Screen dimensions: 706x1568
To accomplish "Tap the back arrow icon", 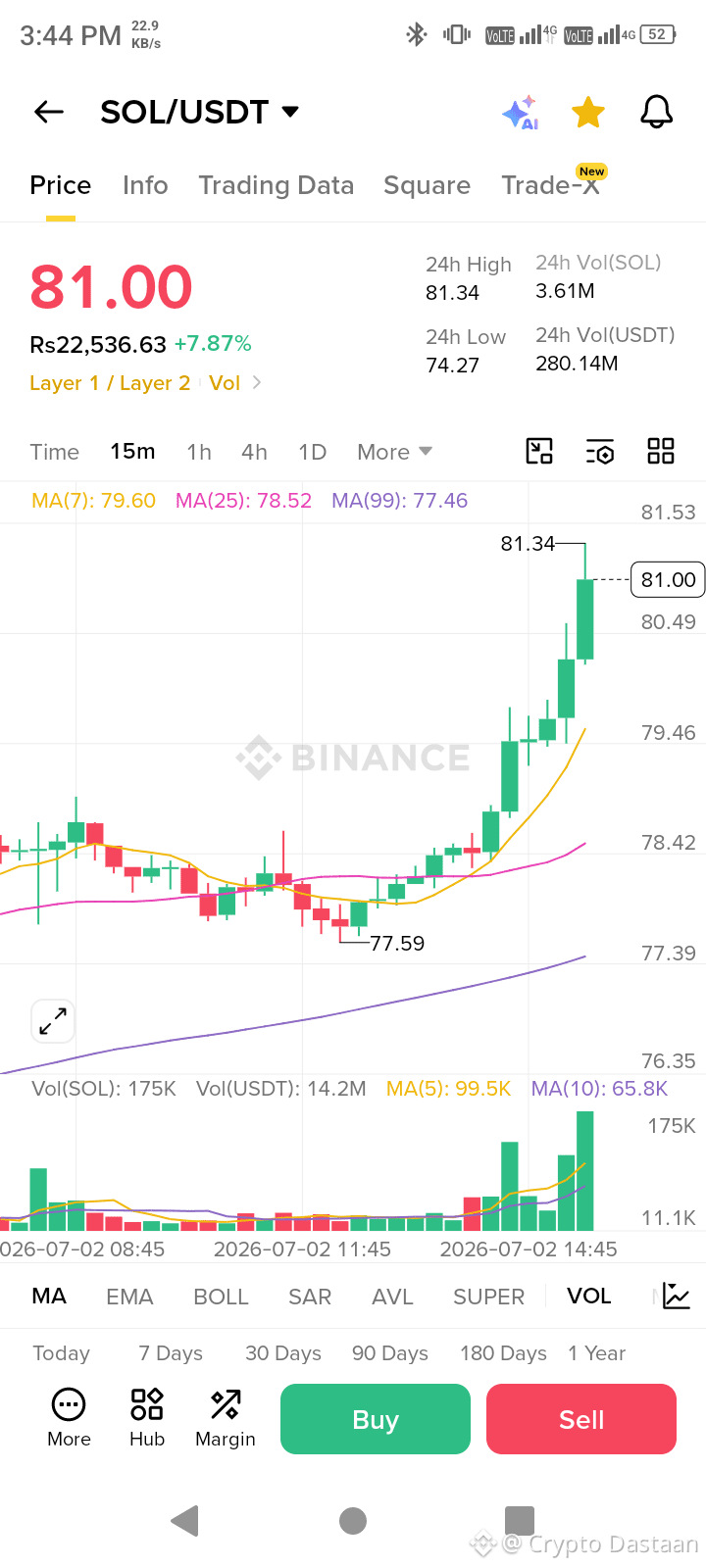I will click(48, 112).
